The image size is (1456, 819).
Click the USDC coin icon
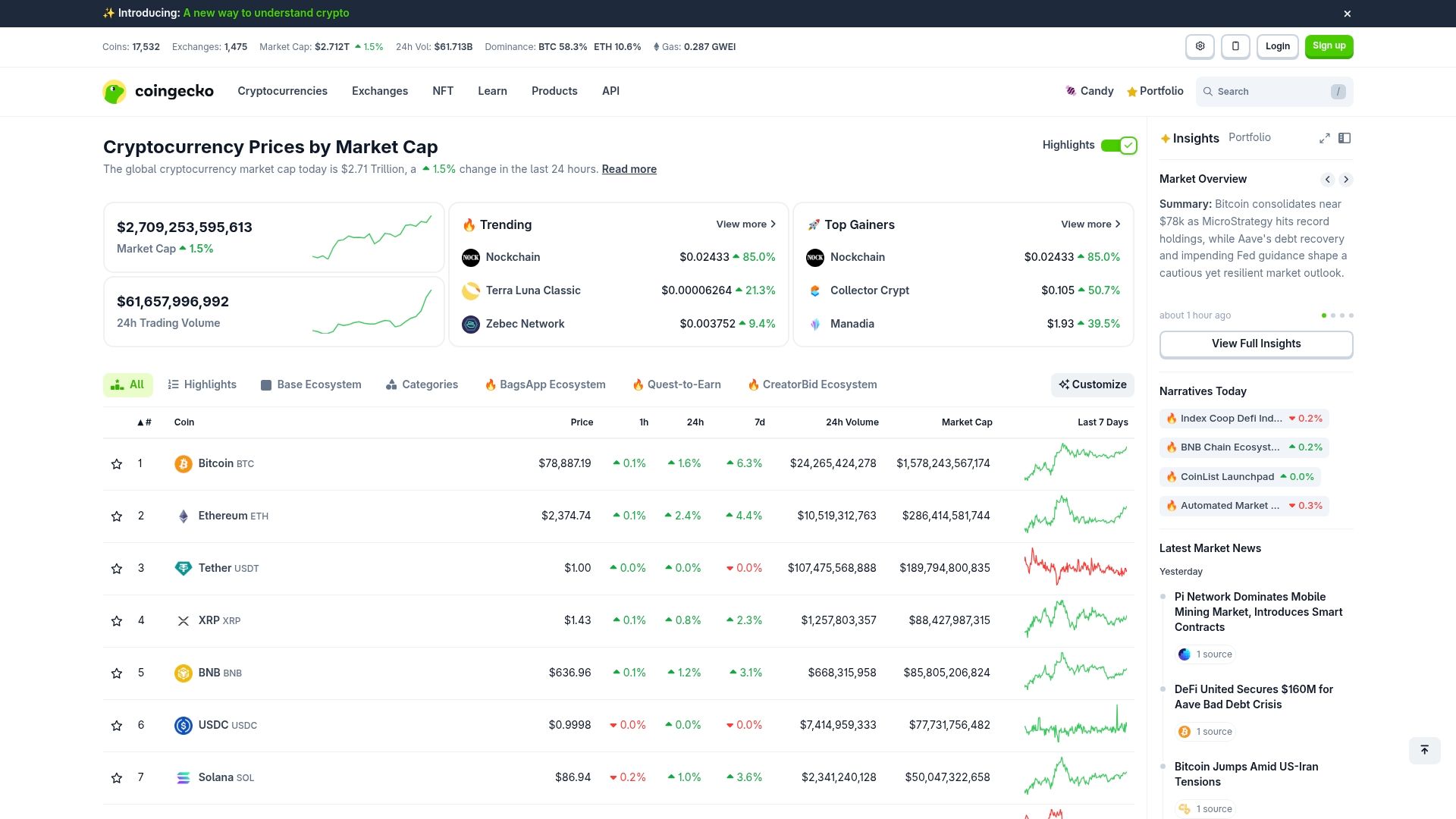[x=183, y=726]
